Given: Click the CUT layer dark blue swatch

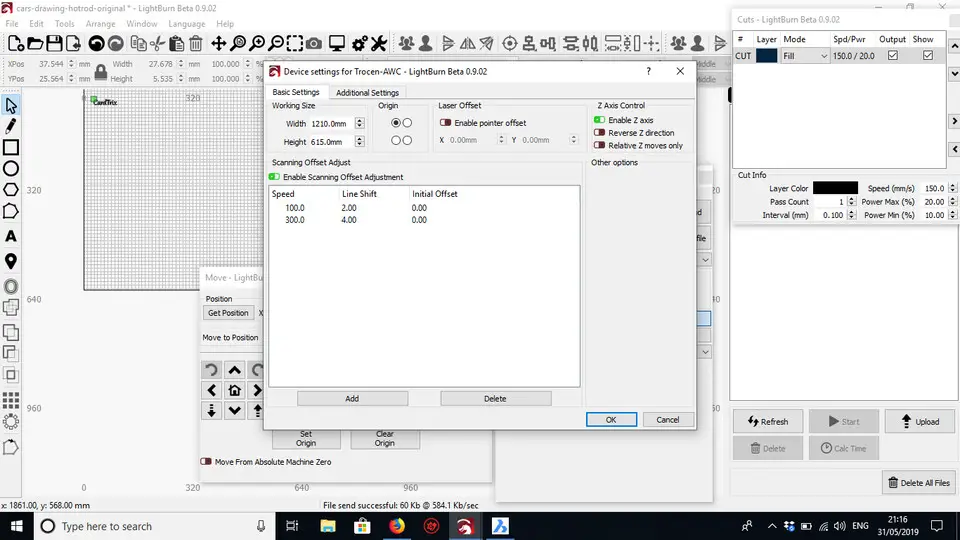Looking at the screenshot, I should click(767, 56).
